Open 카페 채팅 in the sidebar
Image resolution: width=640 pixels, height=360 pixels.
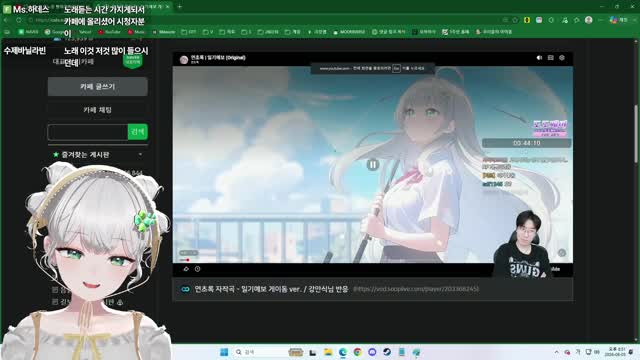tap(98, 110)
